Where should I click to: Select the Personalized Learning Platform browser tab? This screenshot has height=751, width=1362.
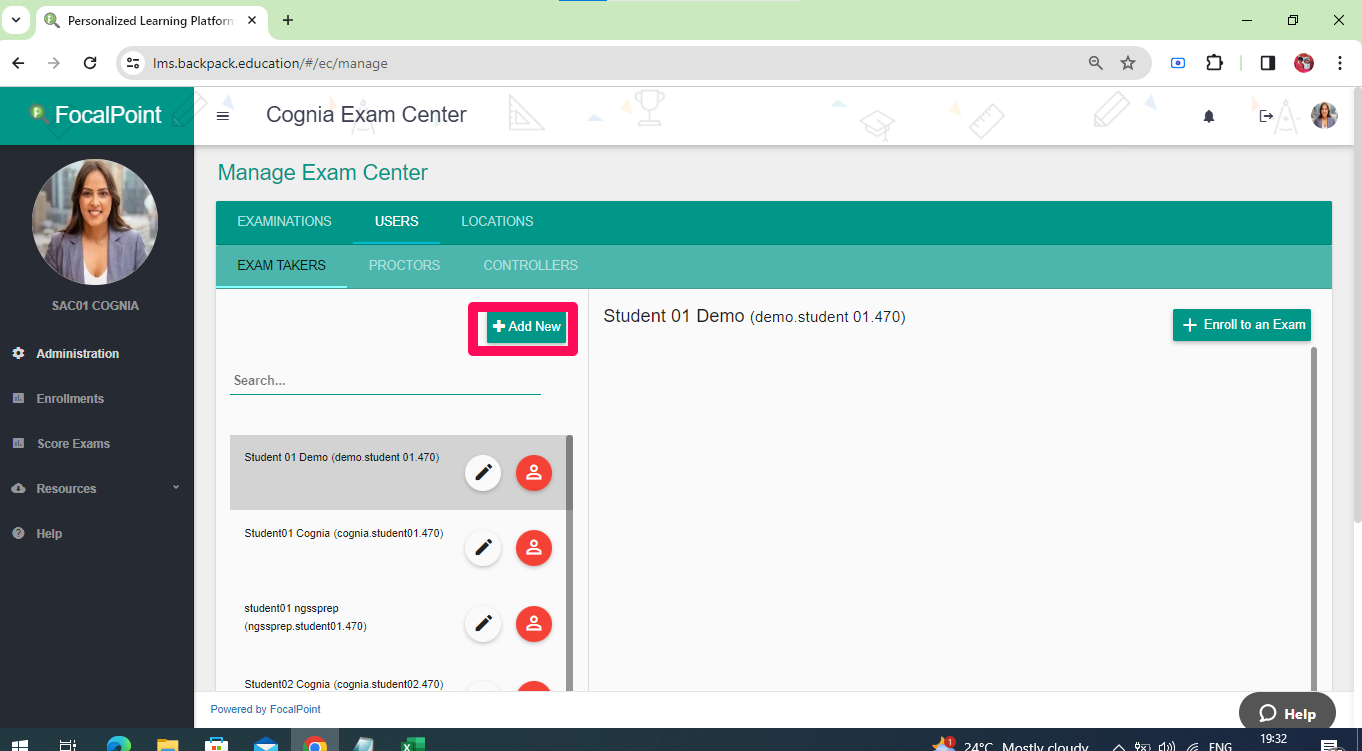[152, 20]
